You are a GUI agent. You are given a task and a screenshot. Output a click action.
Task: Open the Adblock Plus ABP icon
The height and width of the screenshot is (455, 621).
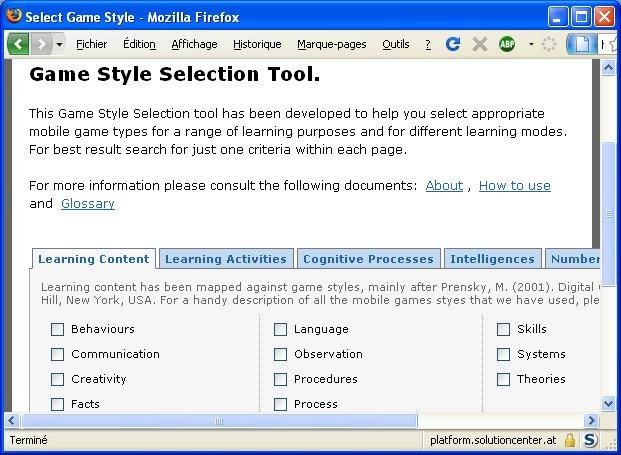[x=507, y=44]
